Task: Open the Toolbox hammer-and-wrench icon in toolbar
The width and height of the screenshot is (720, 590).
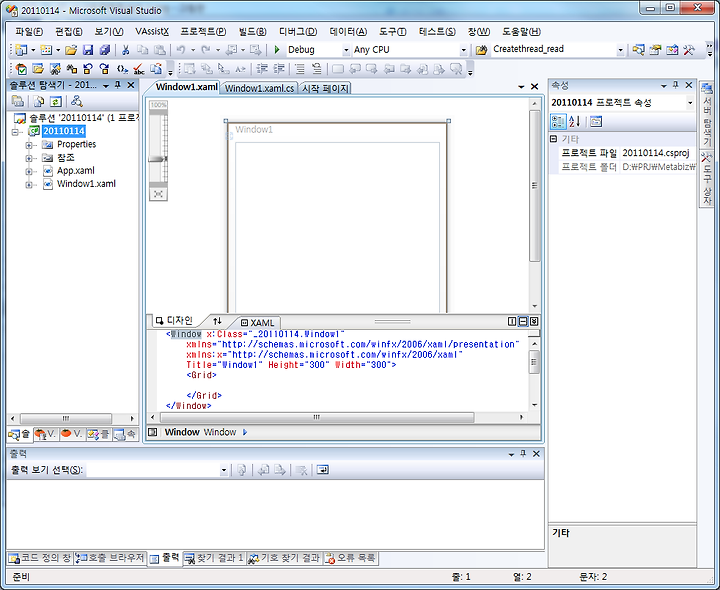Action: (x=689, y=50)
